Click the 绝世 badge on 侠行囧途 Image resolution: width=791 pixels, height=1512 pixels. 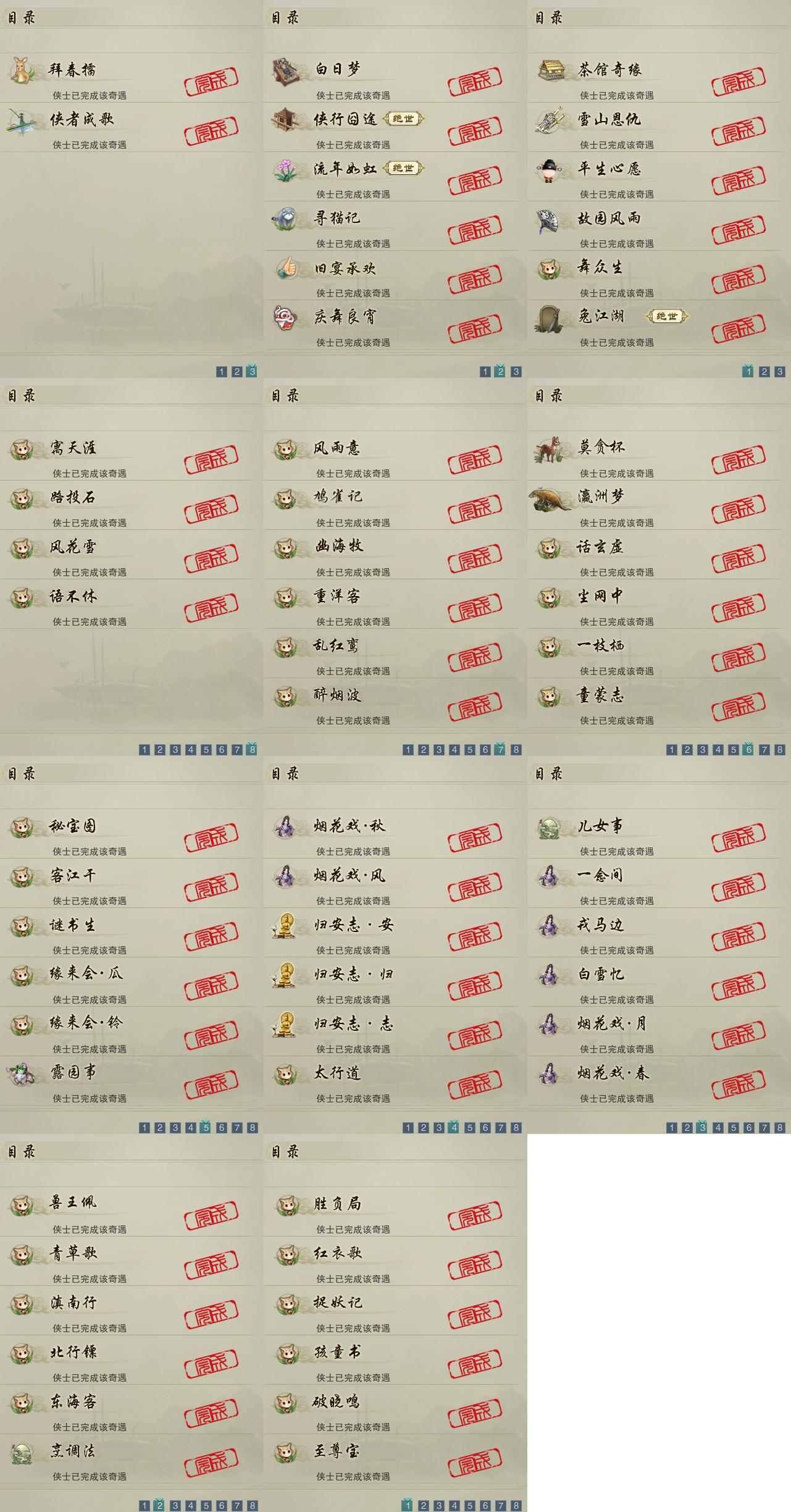[404, 119]
